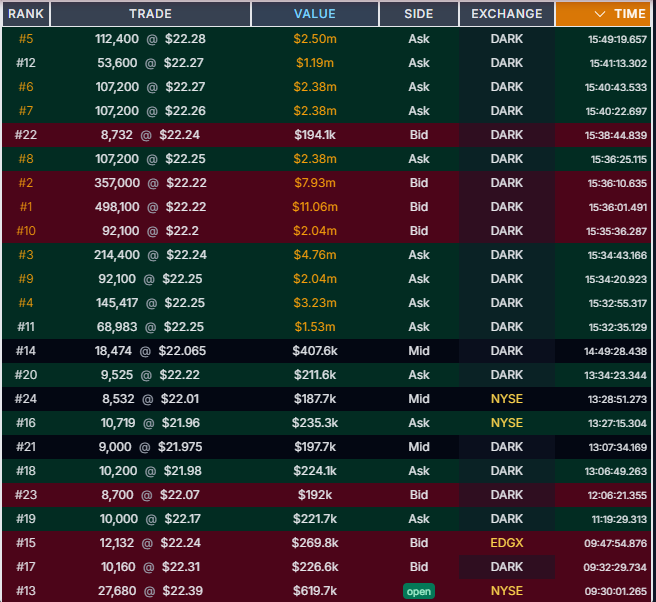Click value $3.23m

pyautogui.click(x=315, y=303)
